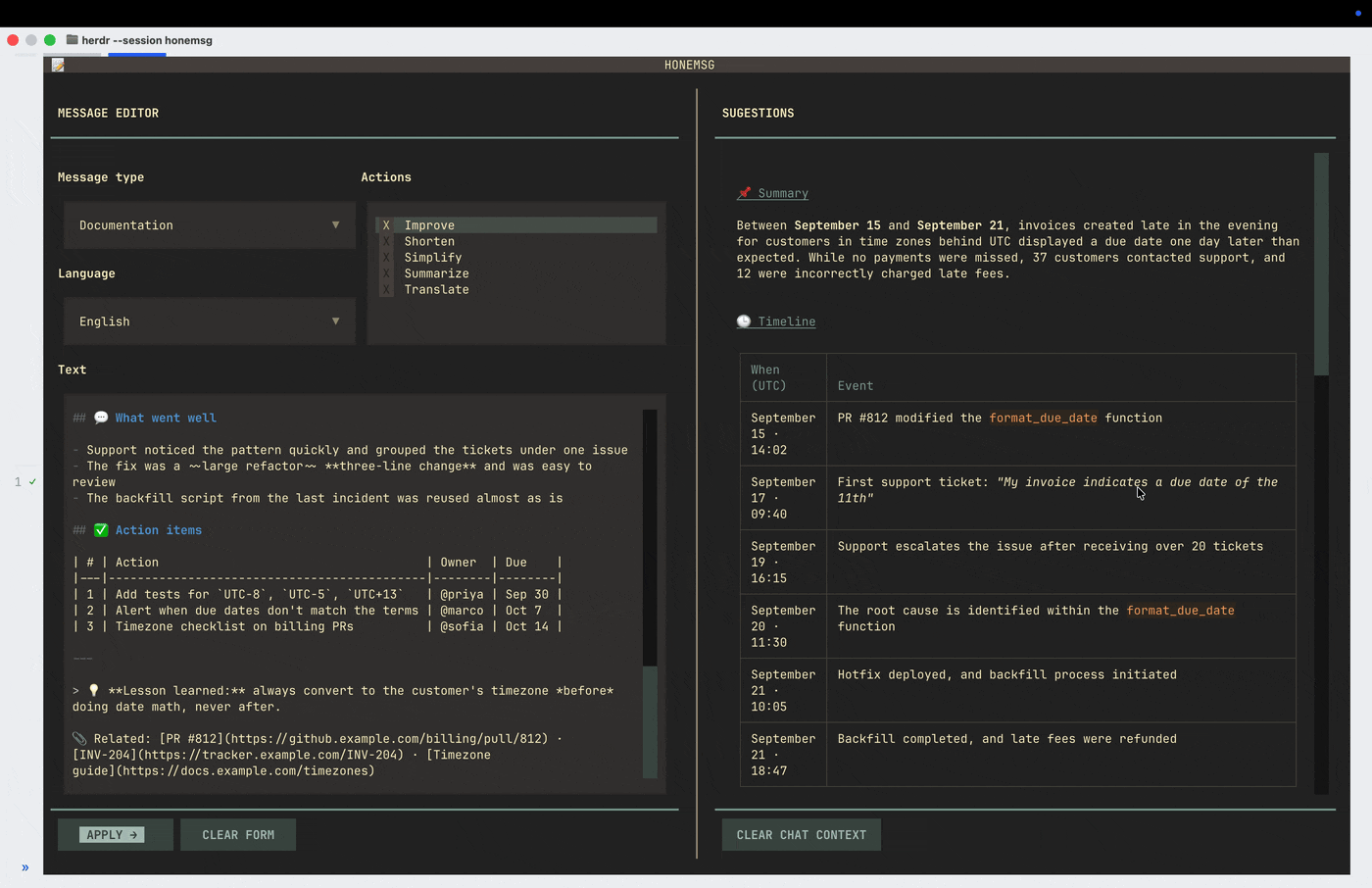Click the CLEAR CHAT CONTEXT button
1372x888 pixels.
(x=802, y=835)
